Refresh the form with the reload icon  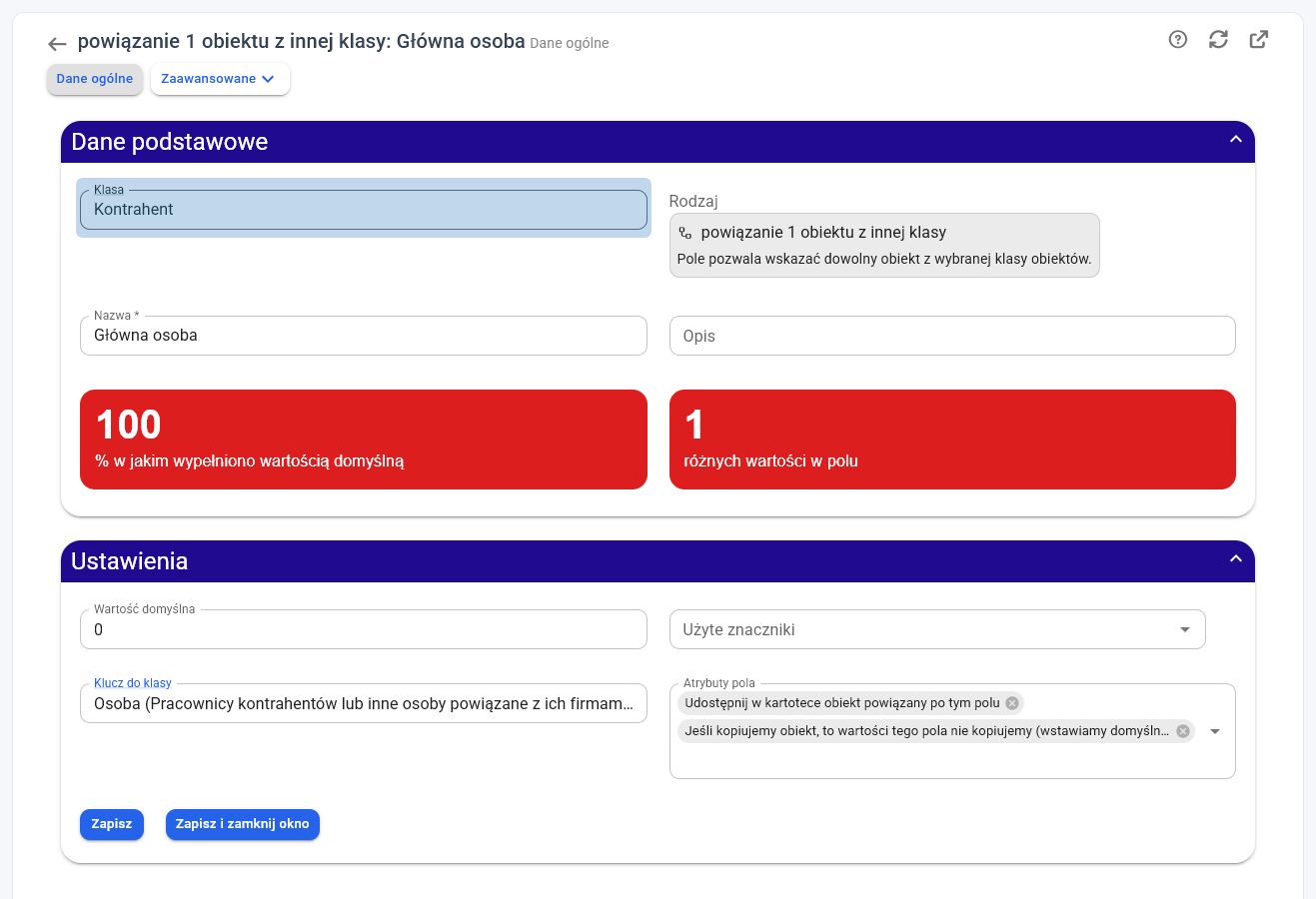[1218, 40]
